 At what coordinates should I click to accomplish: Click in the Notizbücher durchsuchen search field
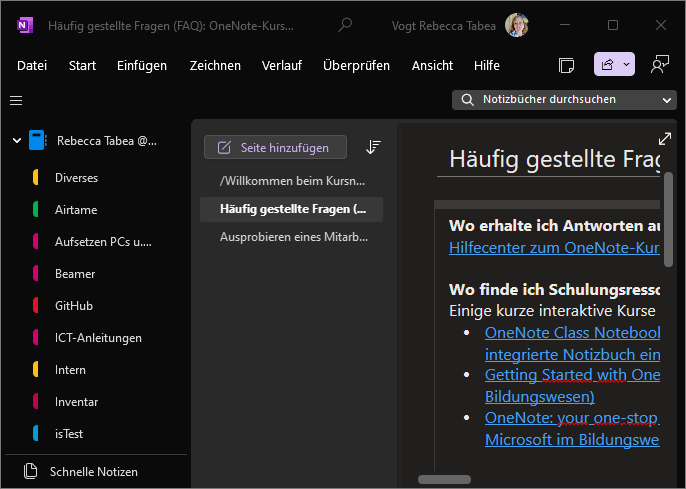point(564,100)
